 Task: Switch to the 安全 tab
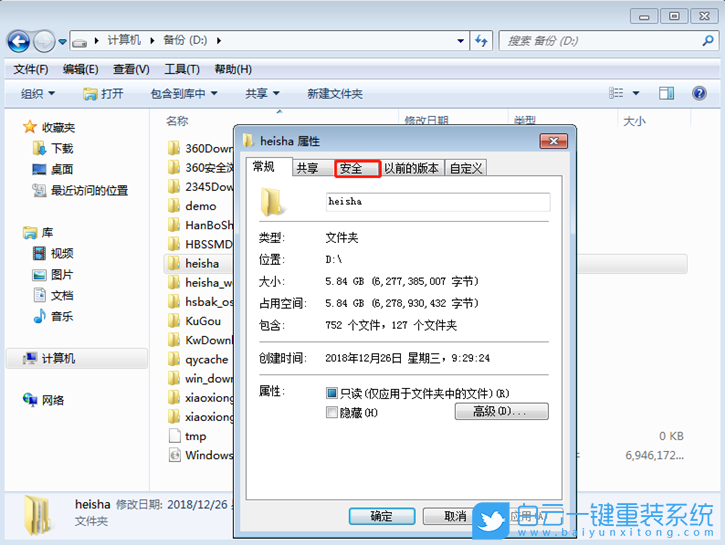coord(357,169)
